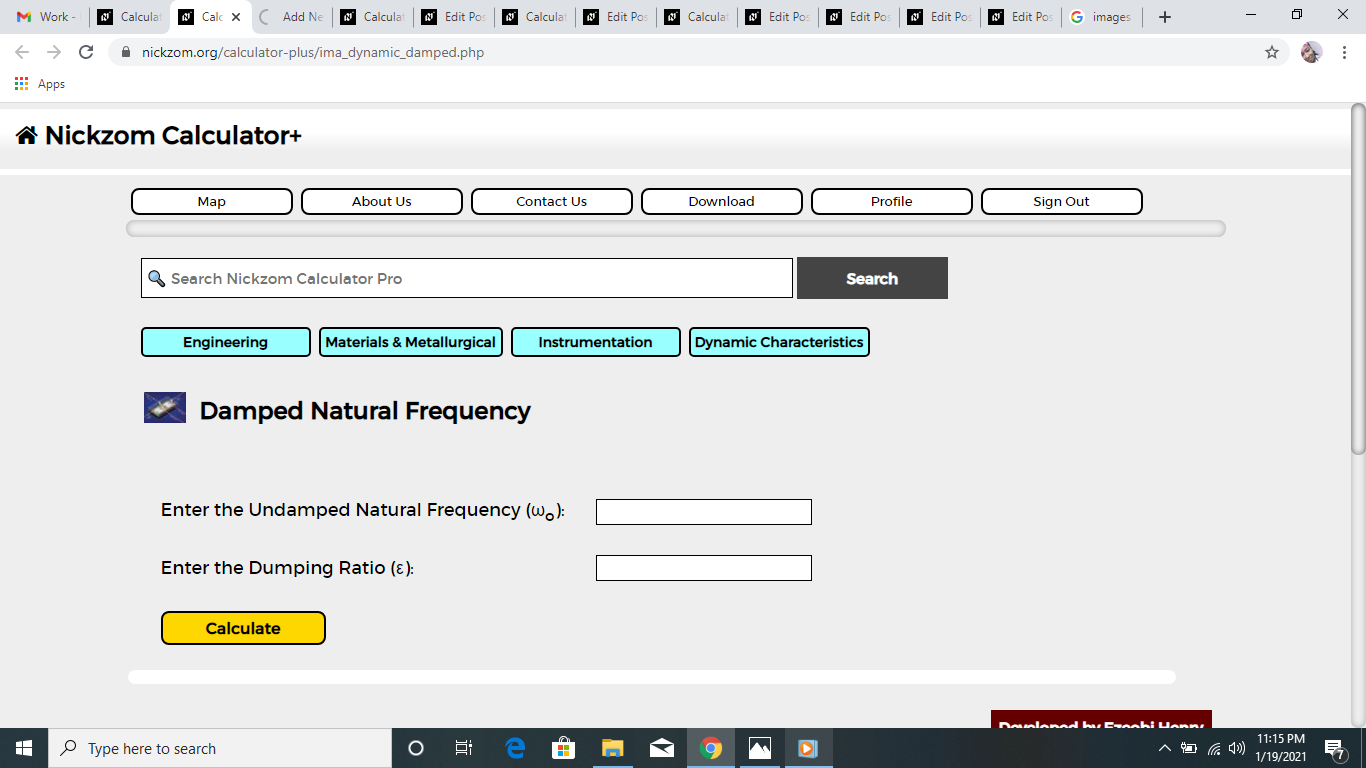Switch to the Google images tab

tap(1102, 17)
